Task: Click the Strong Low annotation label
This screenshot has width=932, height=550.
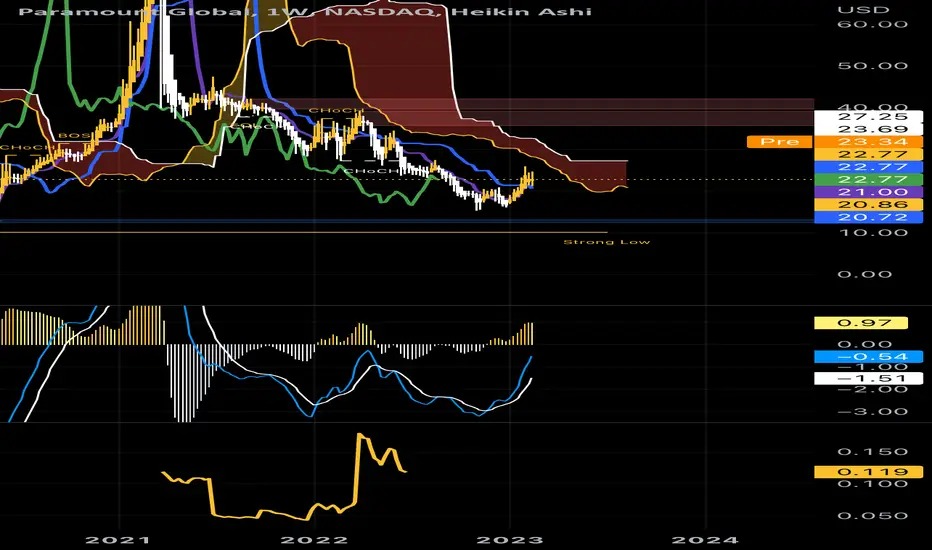Action: point(607,242)
